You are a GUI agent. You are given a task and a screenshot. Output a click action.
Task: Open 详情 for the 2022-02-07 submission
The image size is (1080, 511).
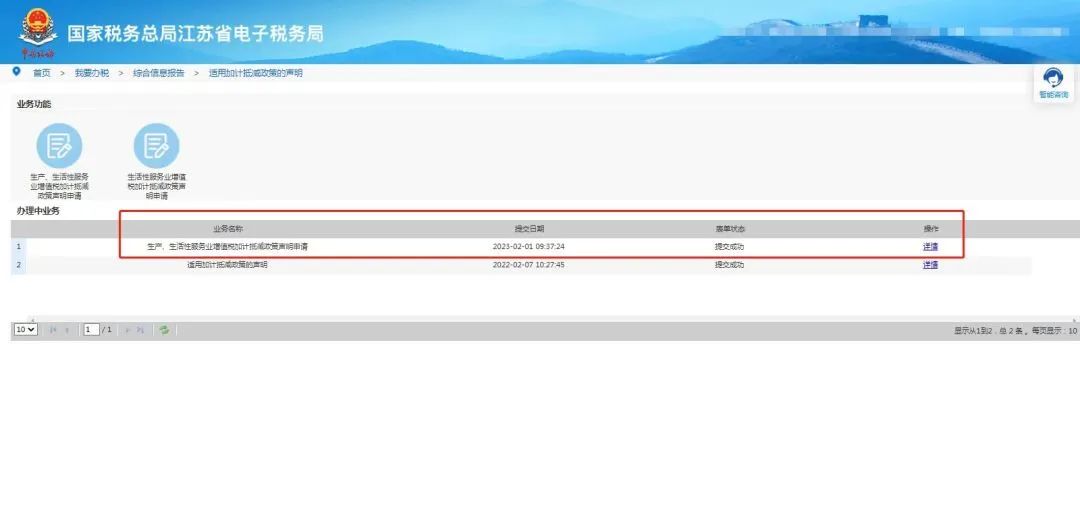point(931,264)
